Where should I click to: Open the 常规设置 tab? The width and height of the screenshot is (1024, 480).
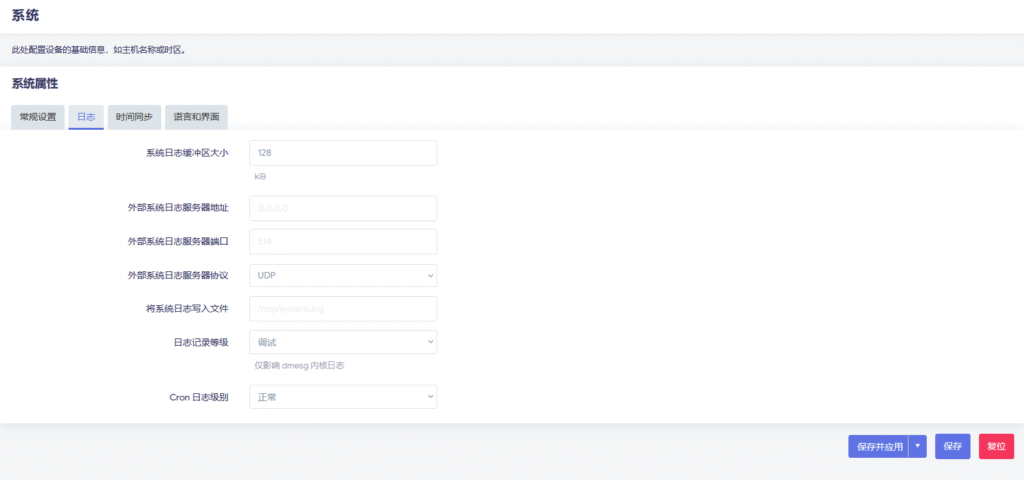point(38,117)
